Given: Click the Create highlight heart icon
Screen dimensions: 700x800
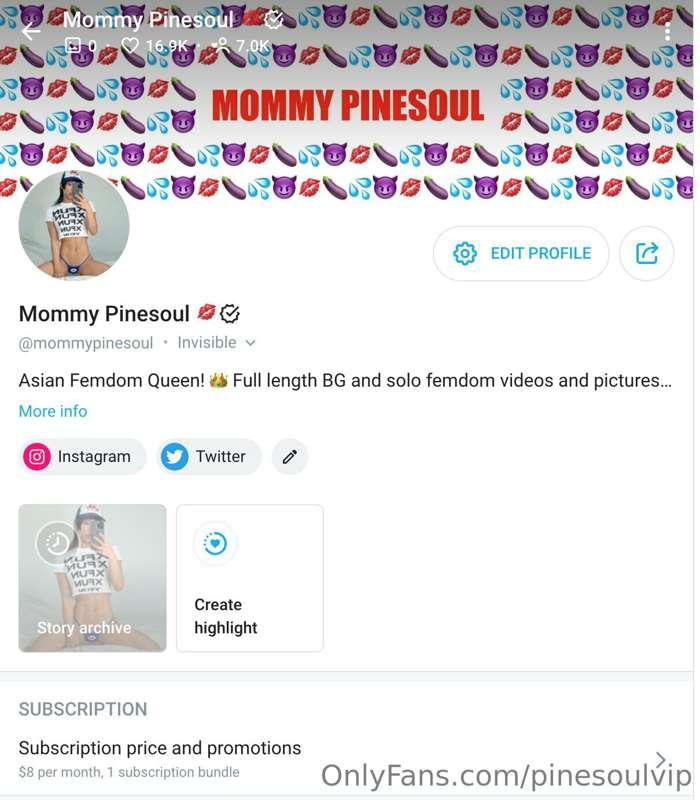Looking at the screenshot, I should tap(215, 545).
